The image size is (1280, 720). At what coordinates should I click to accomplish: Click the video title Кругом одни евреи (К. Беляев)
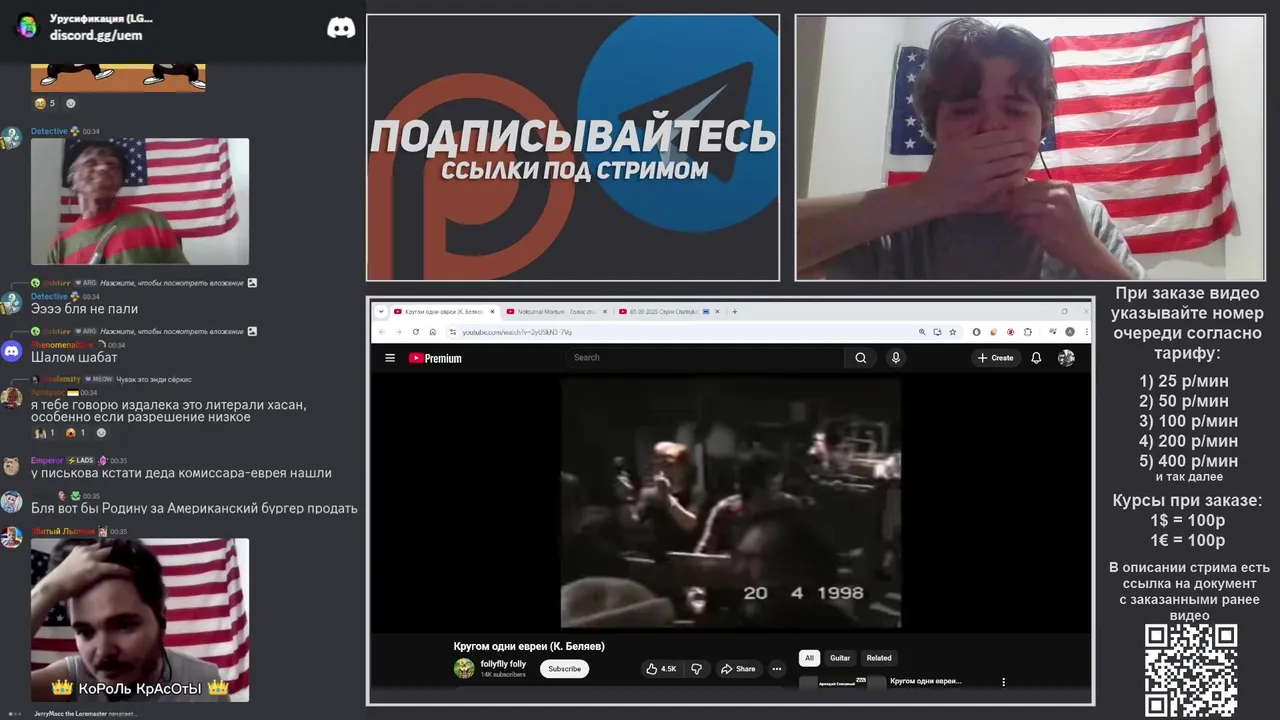pos(529,646)
